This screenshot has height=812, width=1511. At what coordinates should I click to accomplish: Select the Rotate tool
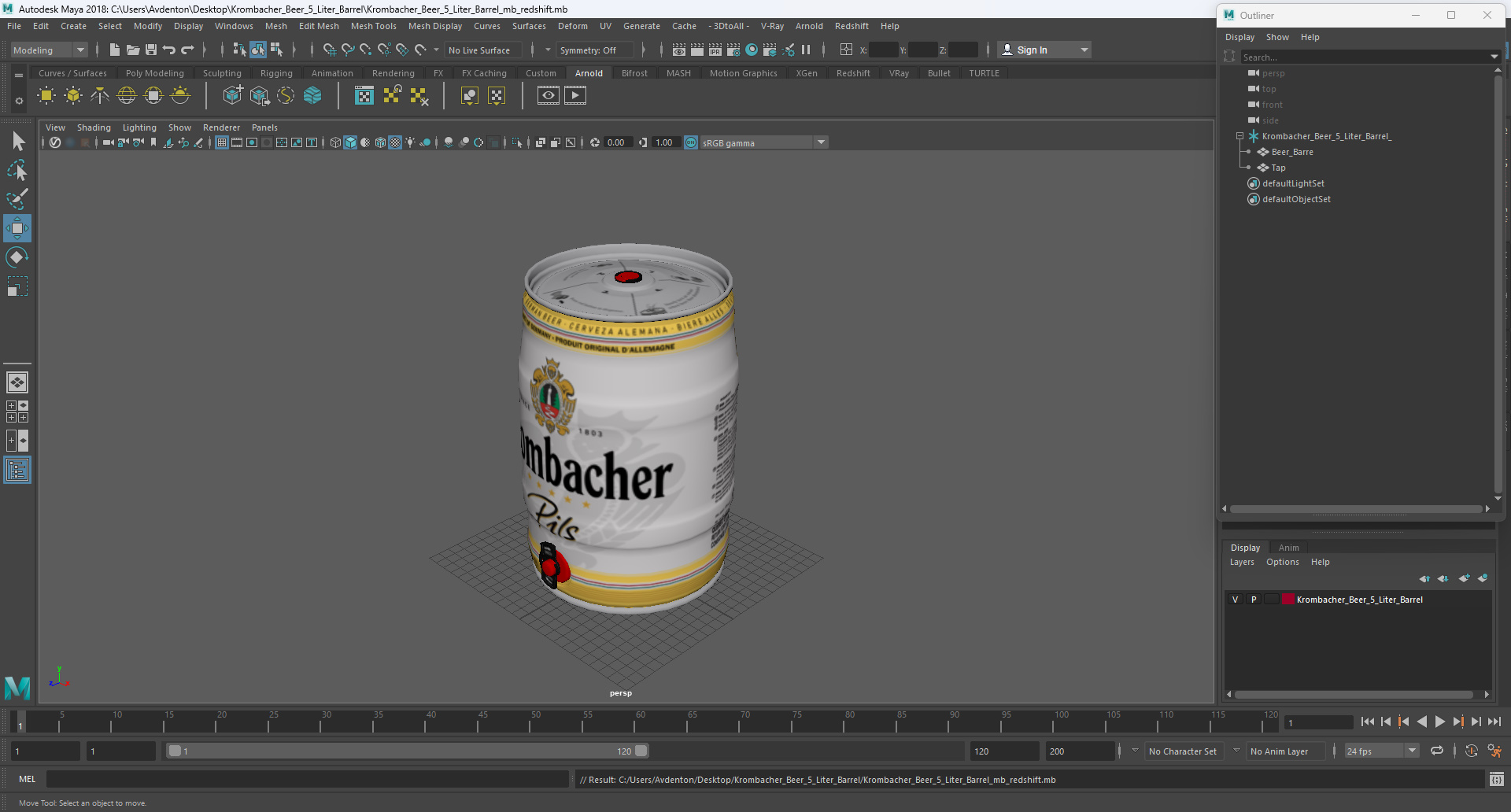point(17,257)
